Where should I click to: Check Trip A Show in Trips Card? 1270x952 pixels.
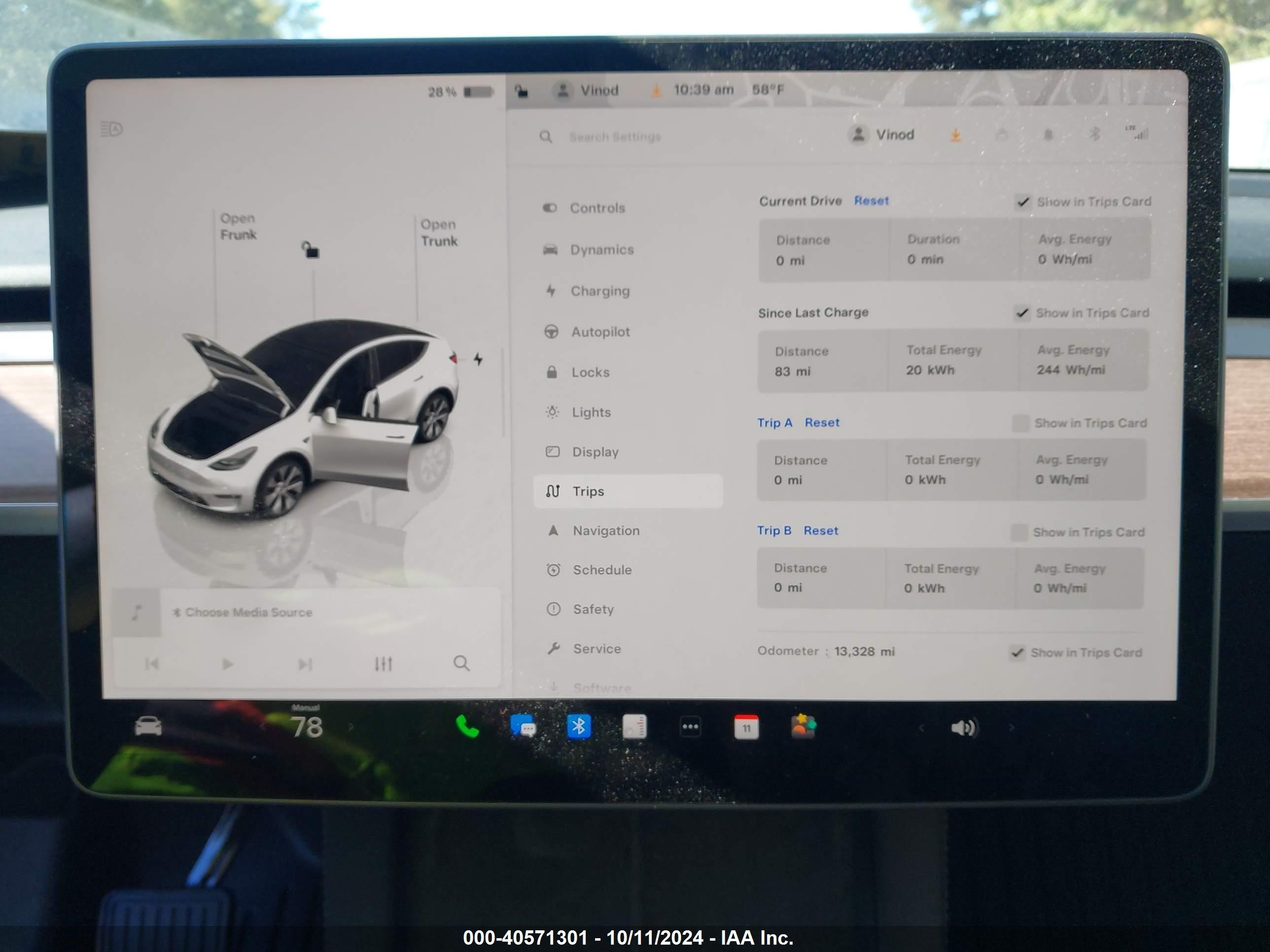(x=1020, y=423)
